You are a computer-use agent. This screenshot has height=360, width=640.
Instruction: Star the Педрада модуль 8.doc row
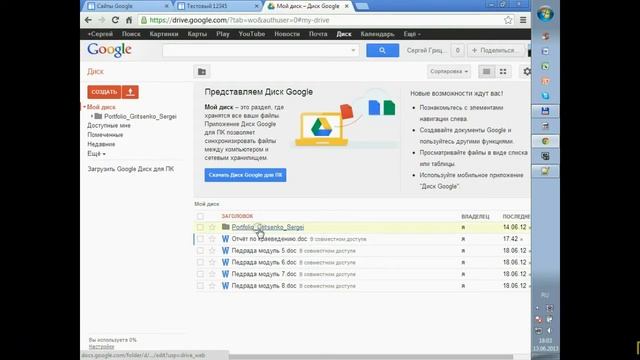click(212, 286)
